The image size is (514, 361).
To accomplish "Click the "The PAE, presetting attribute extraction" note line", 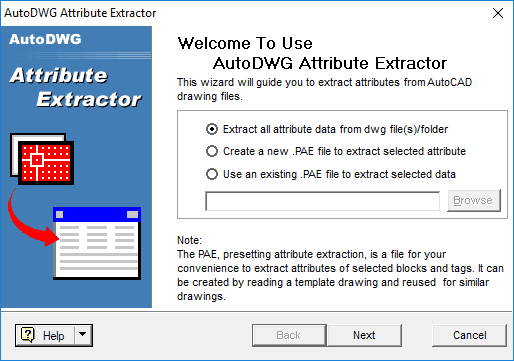I will pos(311,254).
